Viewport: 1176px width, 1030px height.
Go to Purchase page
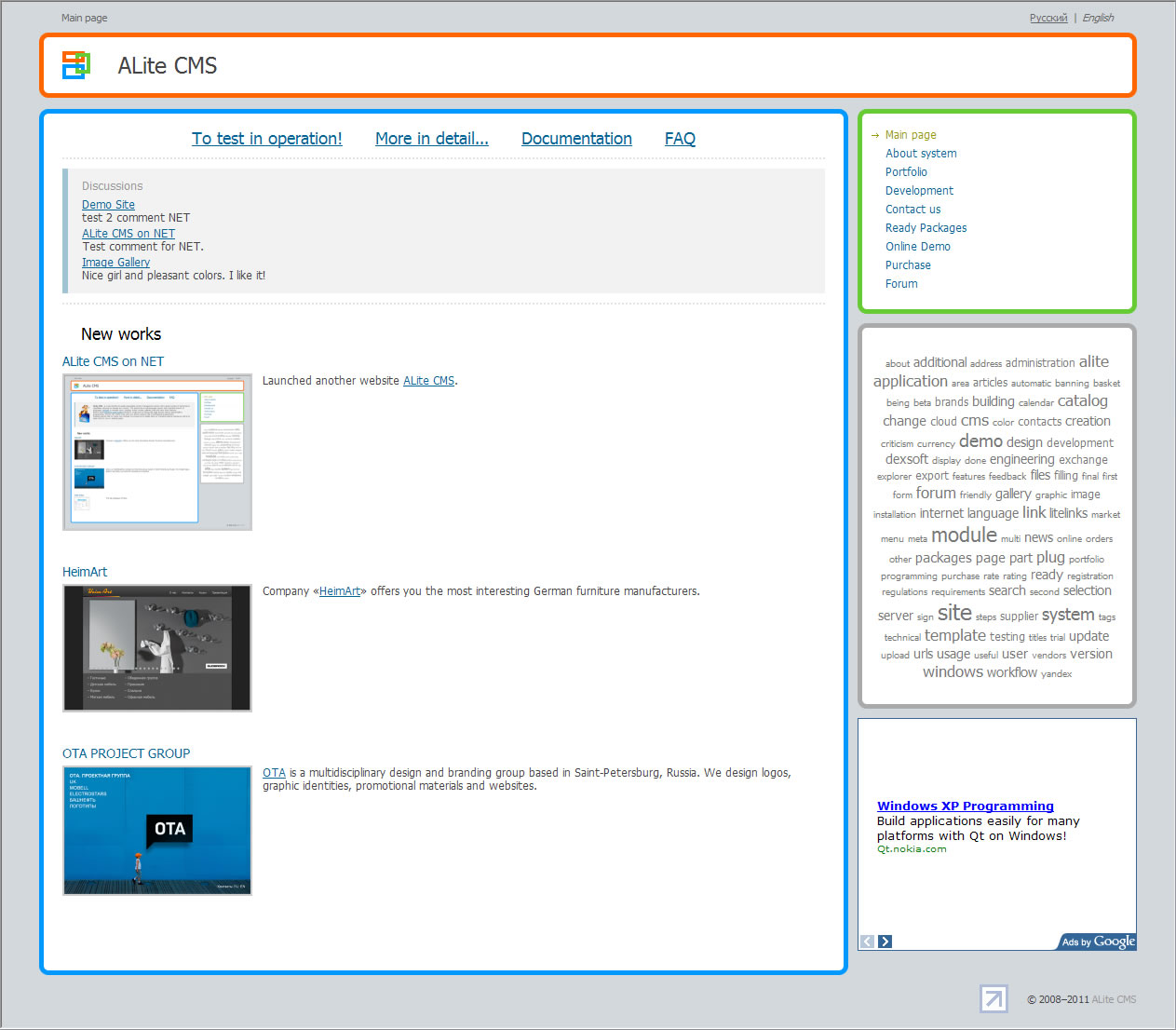[x=908, y=265]
